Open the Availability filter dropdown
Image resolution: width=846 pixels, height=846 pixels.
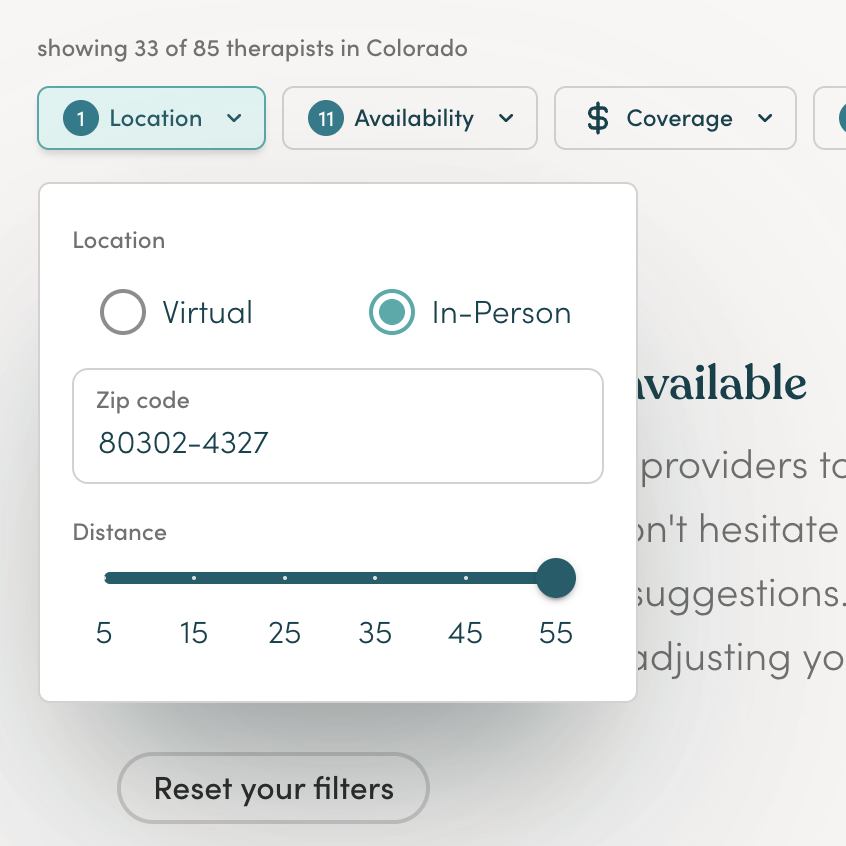410,118
